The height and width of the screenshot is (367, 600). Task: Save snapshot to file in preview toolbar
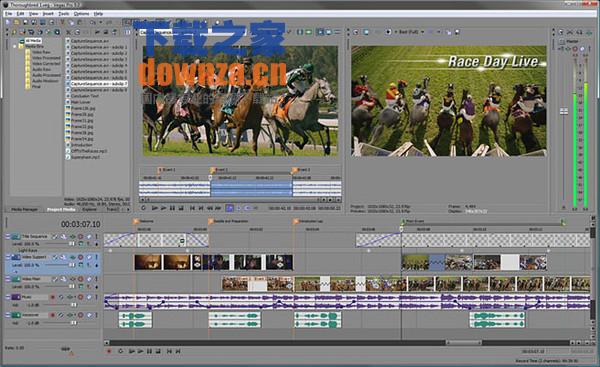pyautogui.click(x=457, y=32)
